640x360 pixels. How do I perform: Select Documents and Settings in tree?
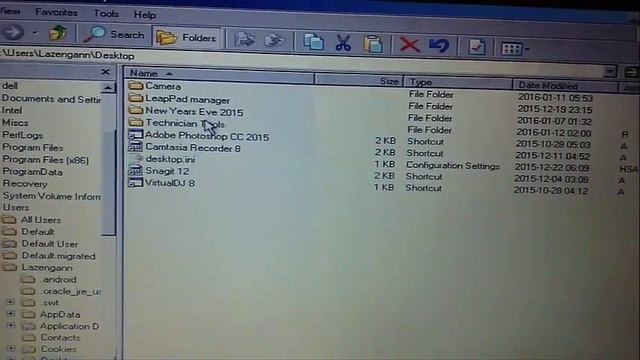click(51, 99)
